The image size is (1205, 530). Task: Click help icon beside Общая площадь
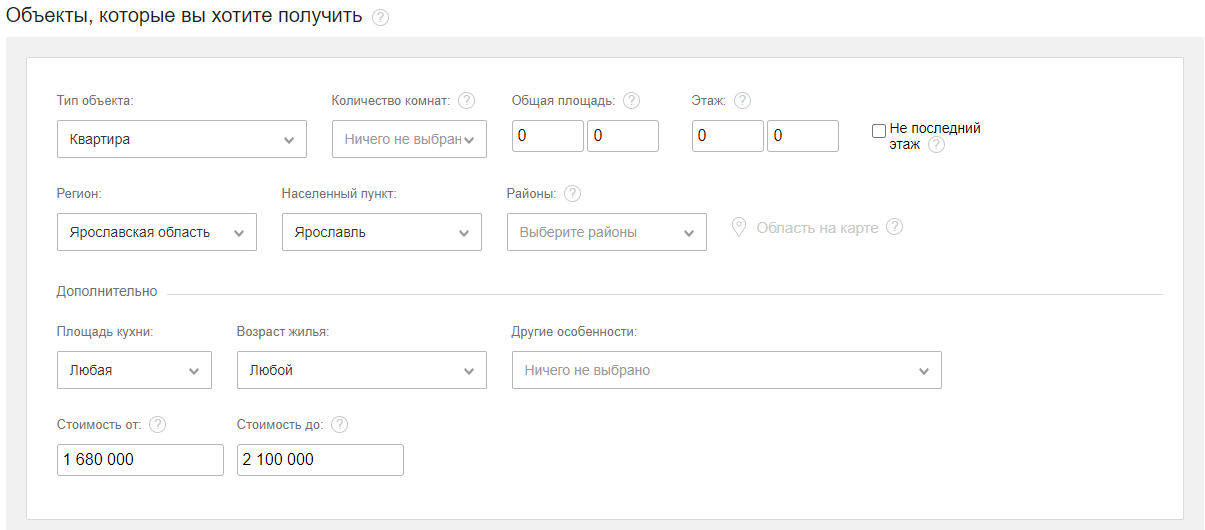pos(631,100)
